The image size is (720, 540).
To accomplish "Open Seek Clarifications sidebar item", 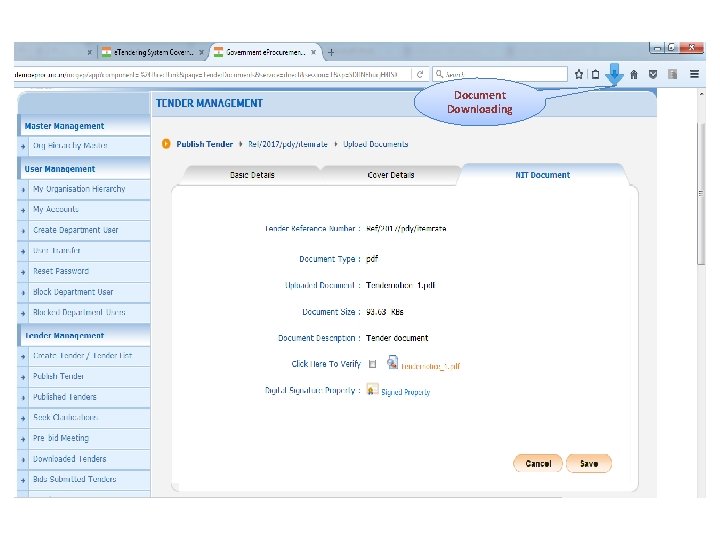I will pos(89,418).
